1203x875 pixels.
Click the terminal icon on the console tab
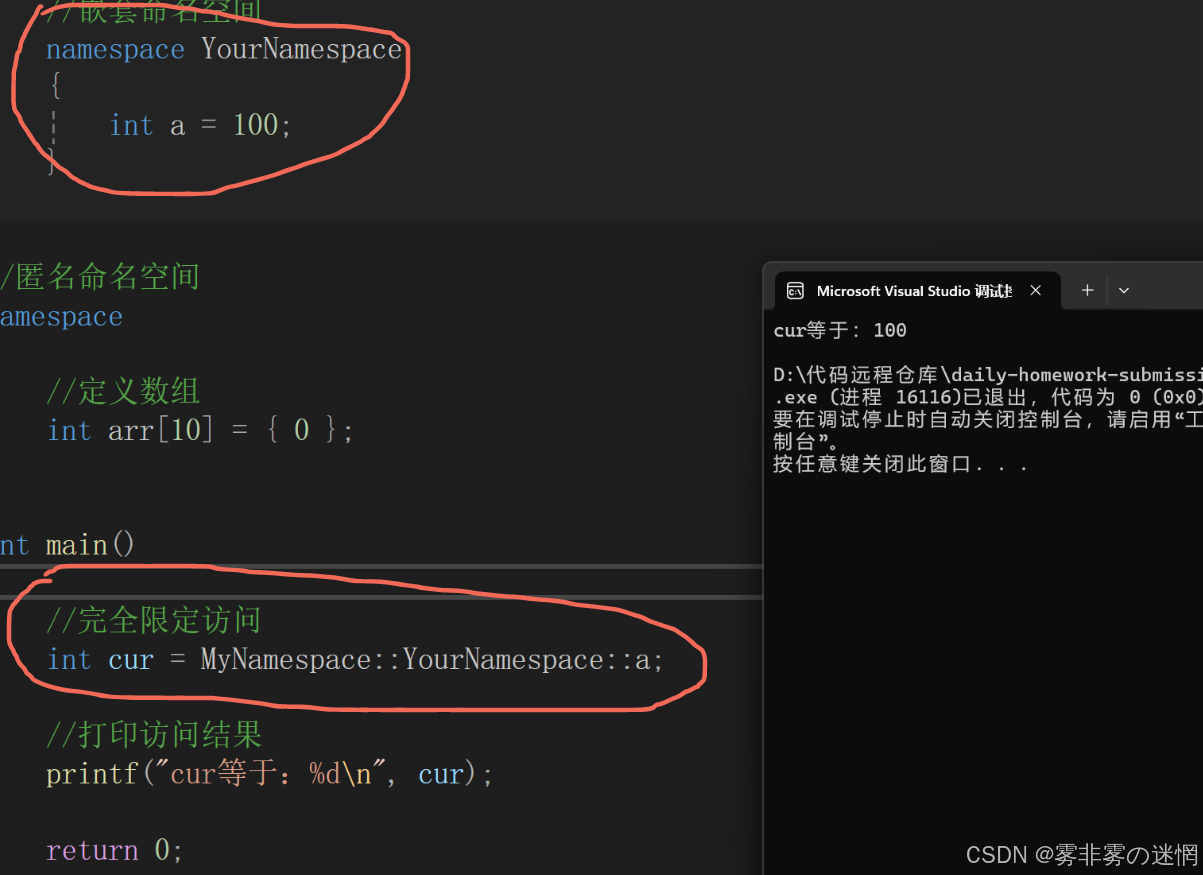796,291
